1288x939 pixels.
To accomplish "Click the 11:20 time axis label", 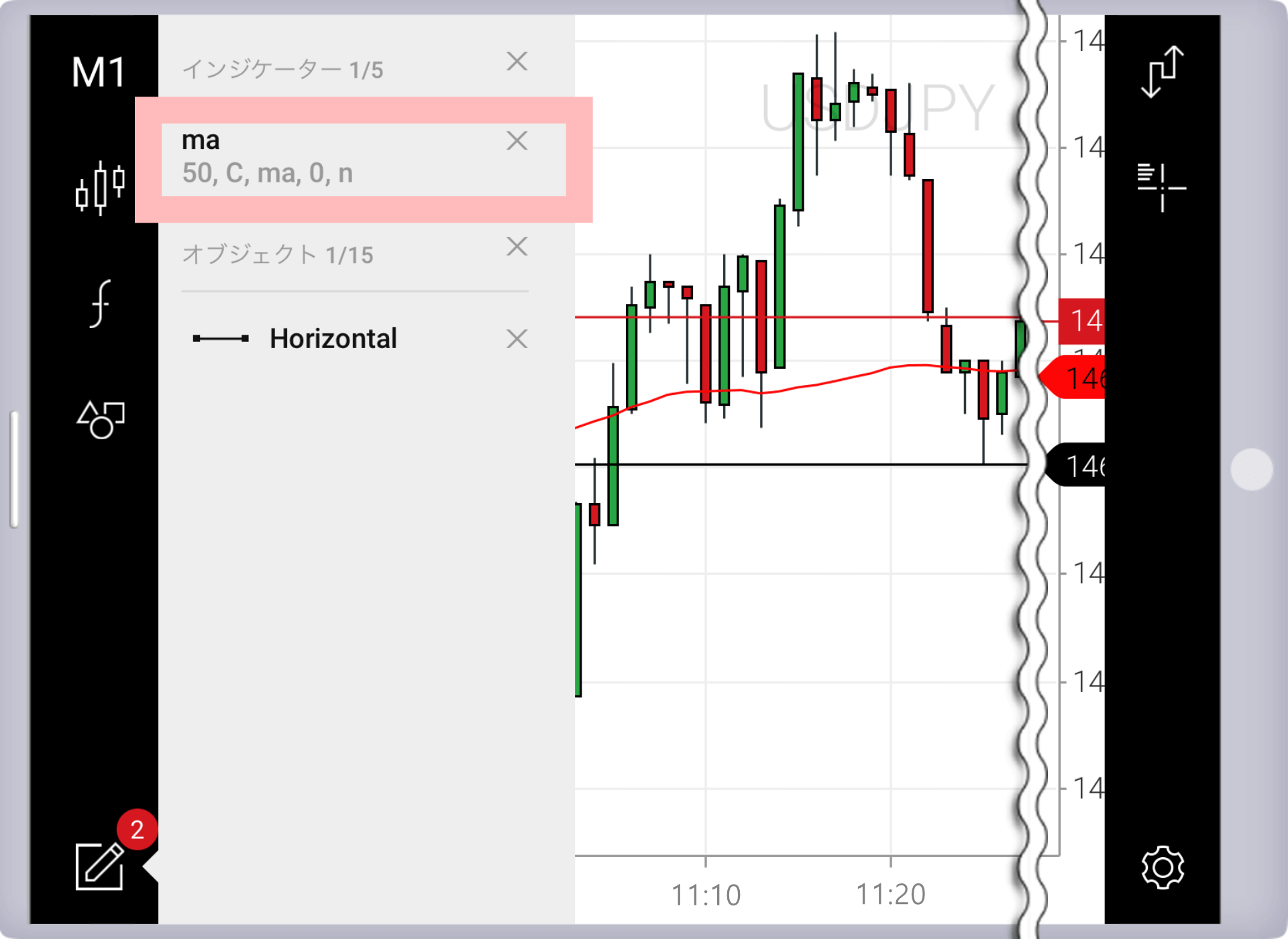I will coord(891,895).
